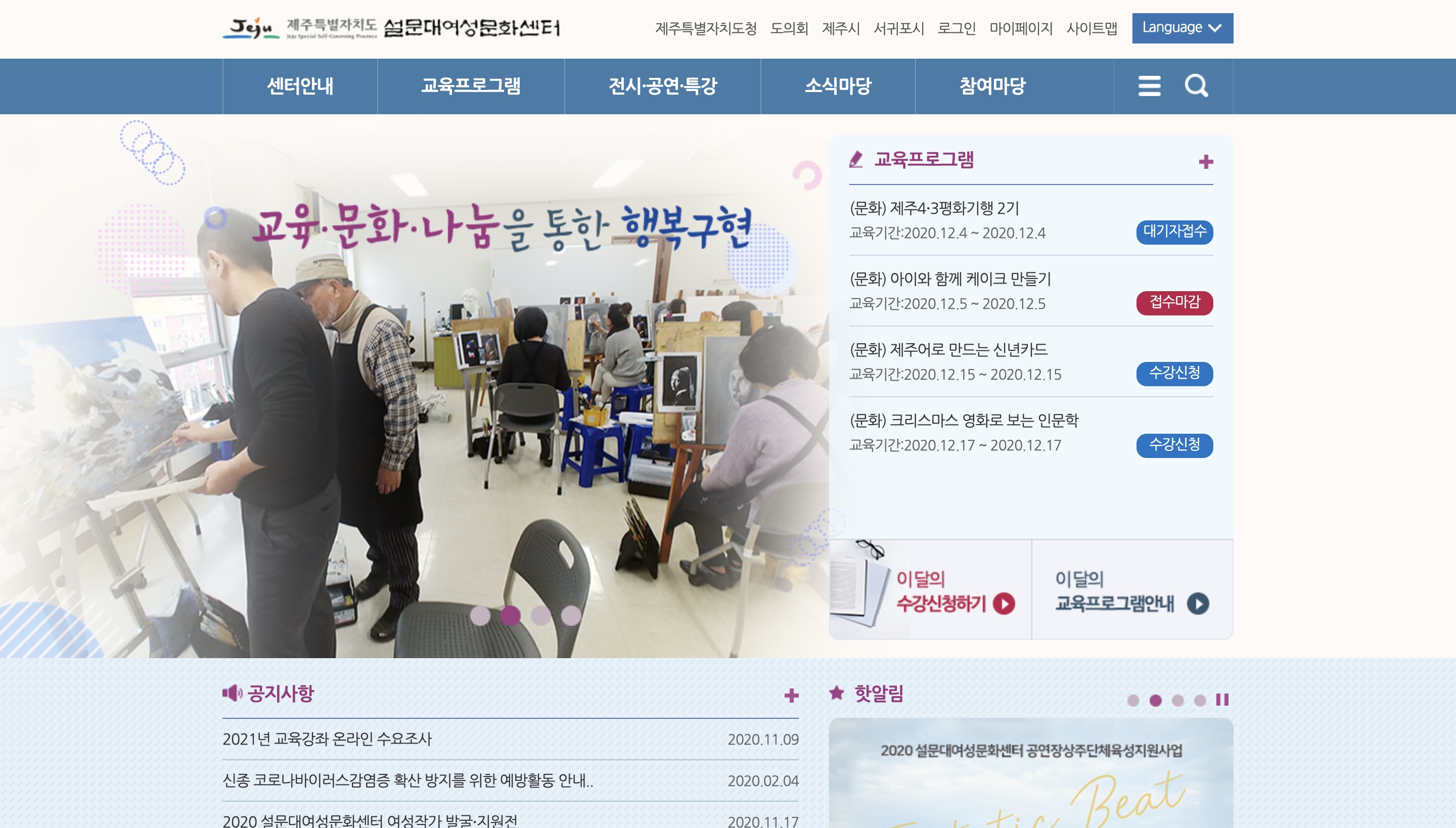Click the 대기자접수 button

tap(1174, 232)
